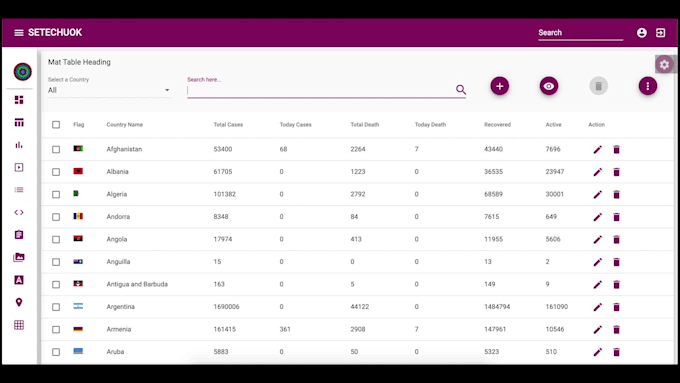Click the Antigua and Barbuda country name
The width and height of the screenshot is (680, 383).
point(137,285)
